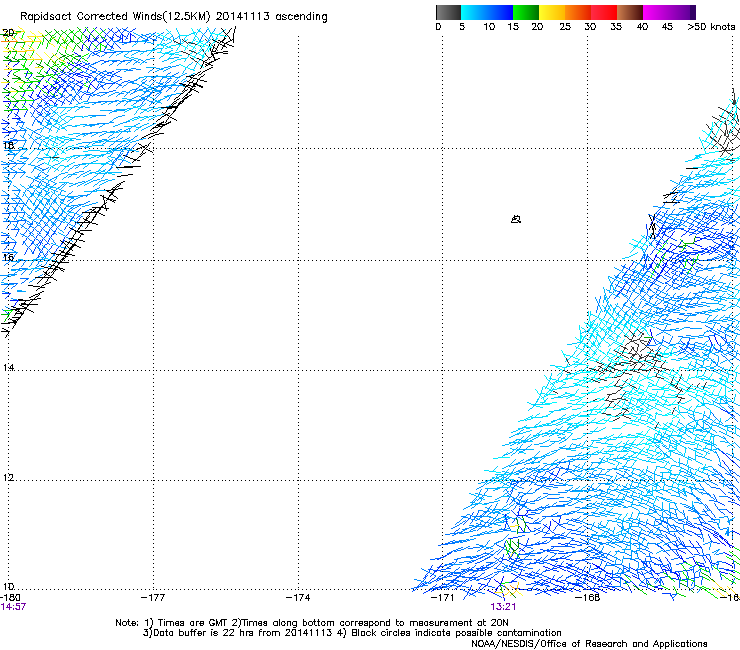This screenshot has width=740, height=650.
Task: Click the chart title "Rapidscat Corrected Winds(12.5KM) 20141113 ascending"
Action: [174, 17]
